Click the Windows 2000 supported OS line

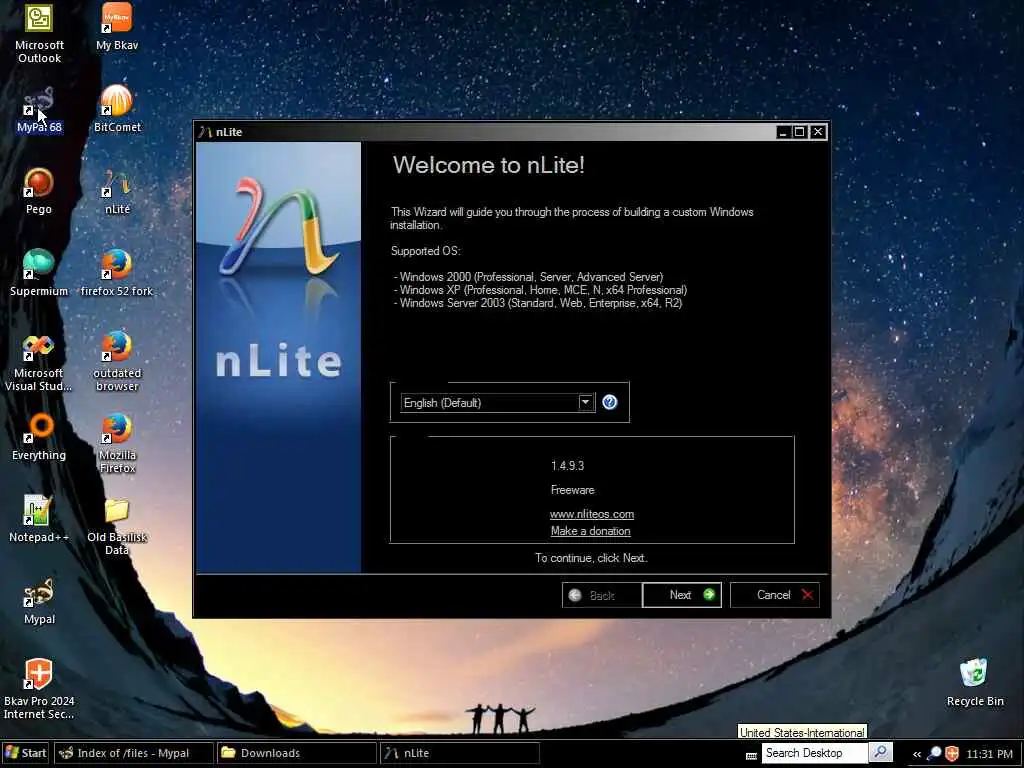[x=528, y=277]
